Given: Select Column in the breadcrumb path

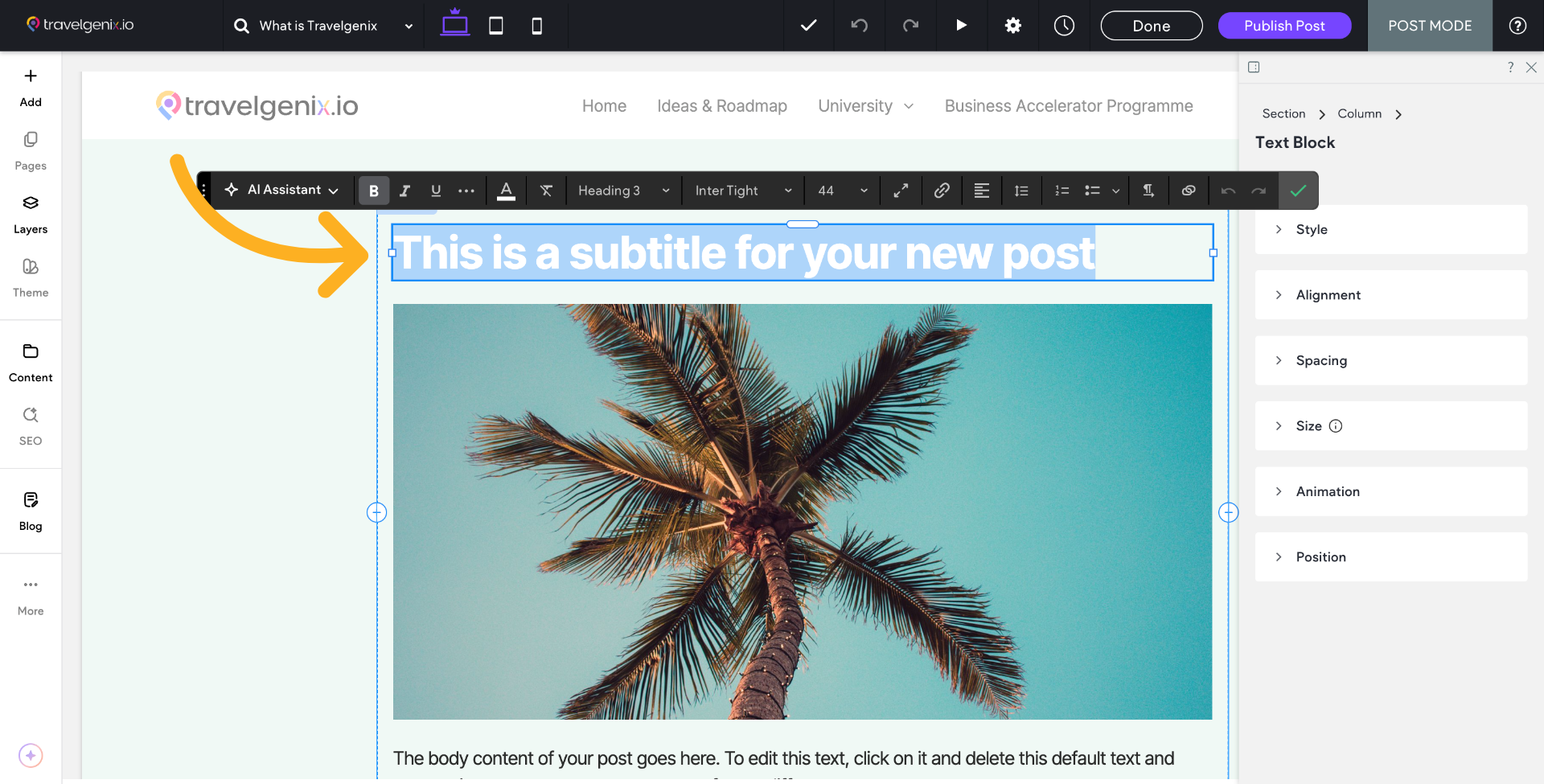Looking at the screenshot, I should tap(1359, 113).
